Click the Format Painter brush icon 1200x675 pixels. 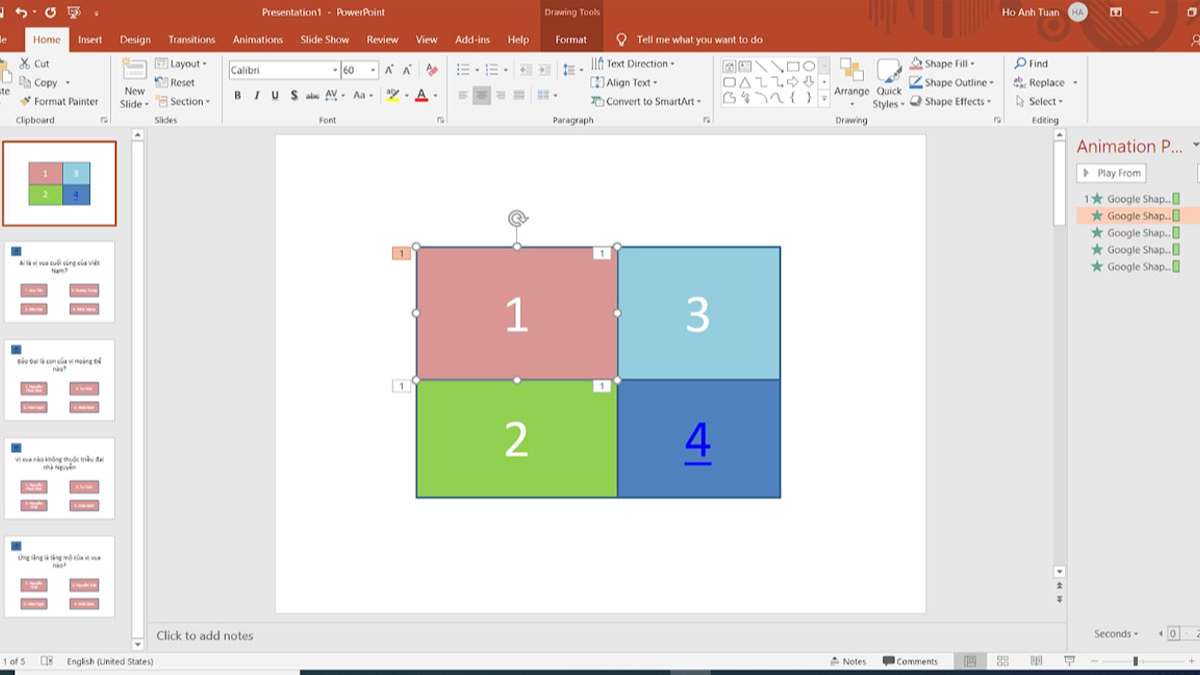(x=25, y=101)
